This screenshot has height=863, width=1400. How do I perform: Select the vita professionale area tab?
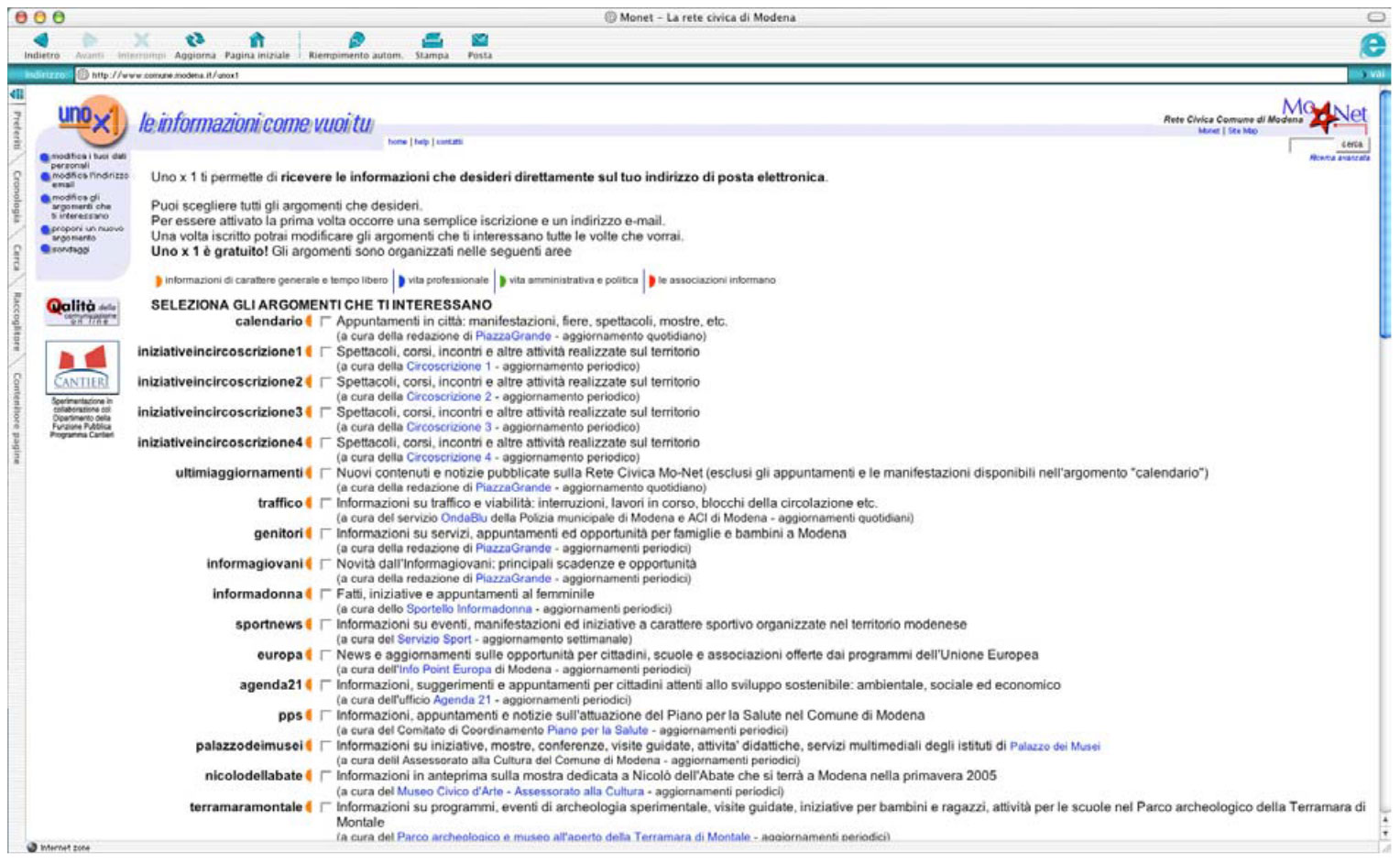(447, 280)
